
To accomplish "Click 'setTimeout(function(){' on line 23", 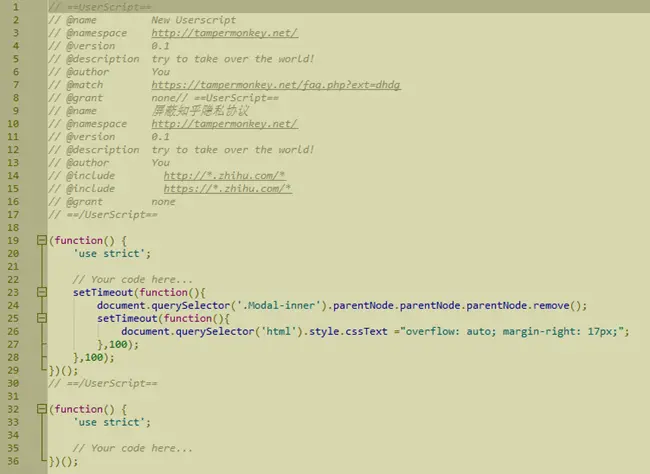I will coord(139,292).
